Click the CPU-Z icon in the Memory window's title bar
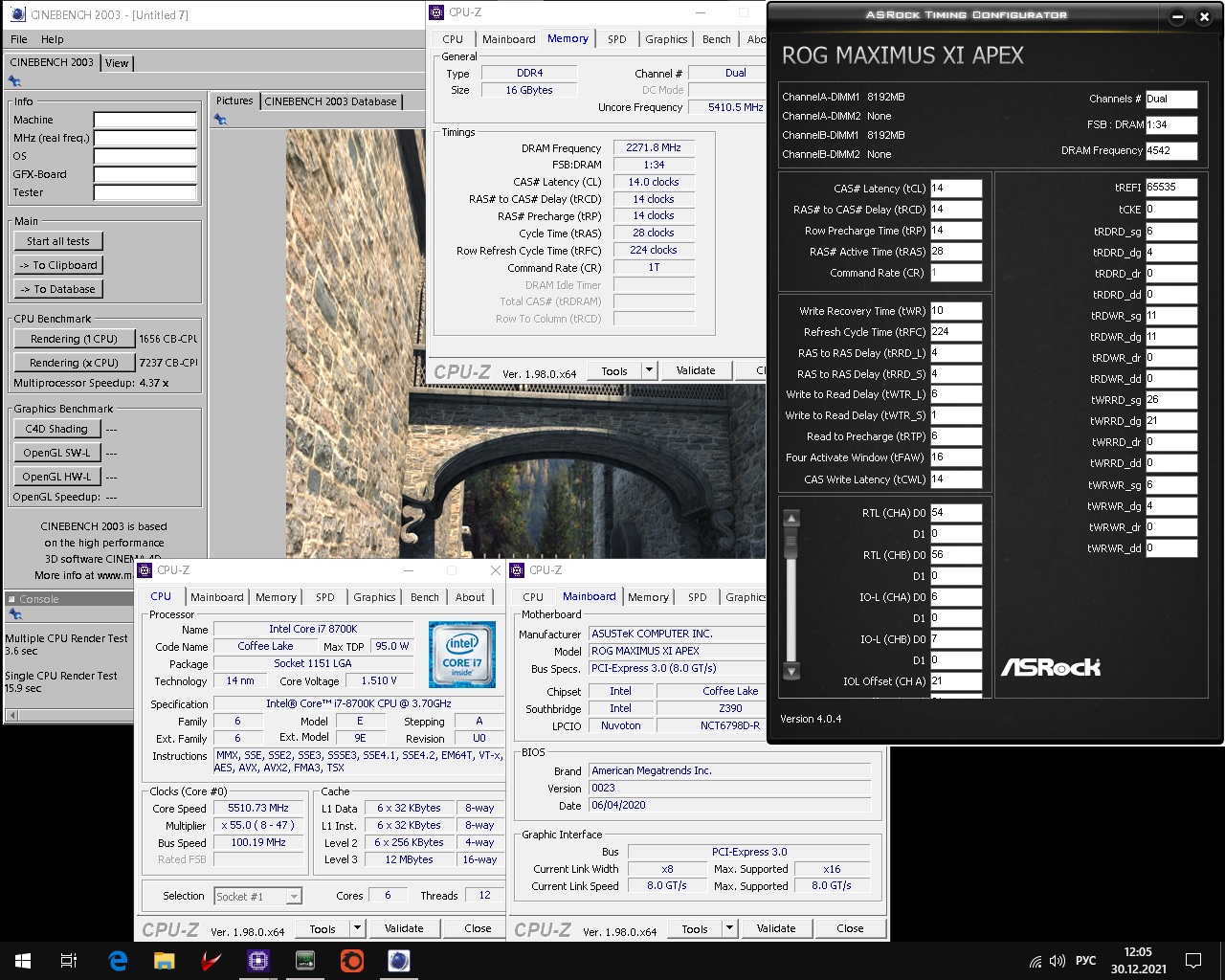The width and height of the screenshot is (1225, 980). (436, 12)
